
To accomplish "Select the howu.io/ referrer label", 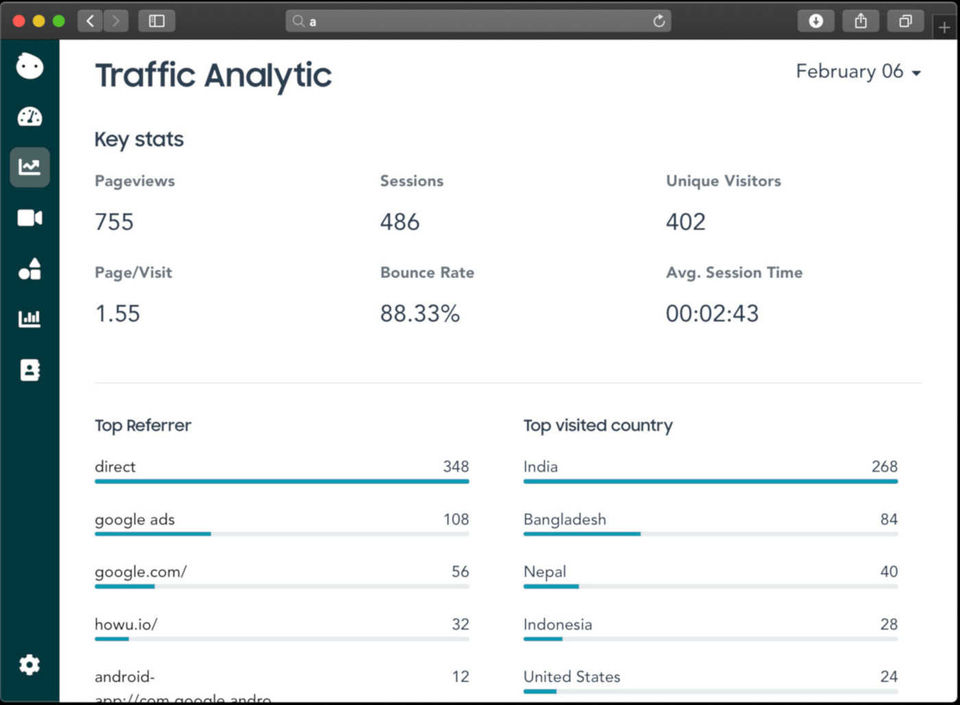I will (x=126, y=624).
